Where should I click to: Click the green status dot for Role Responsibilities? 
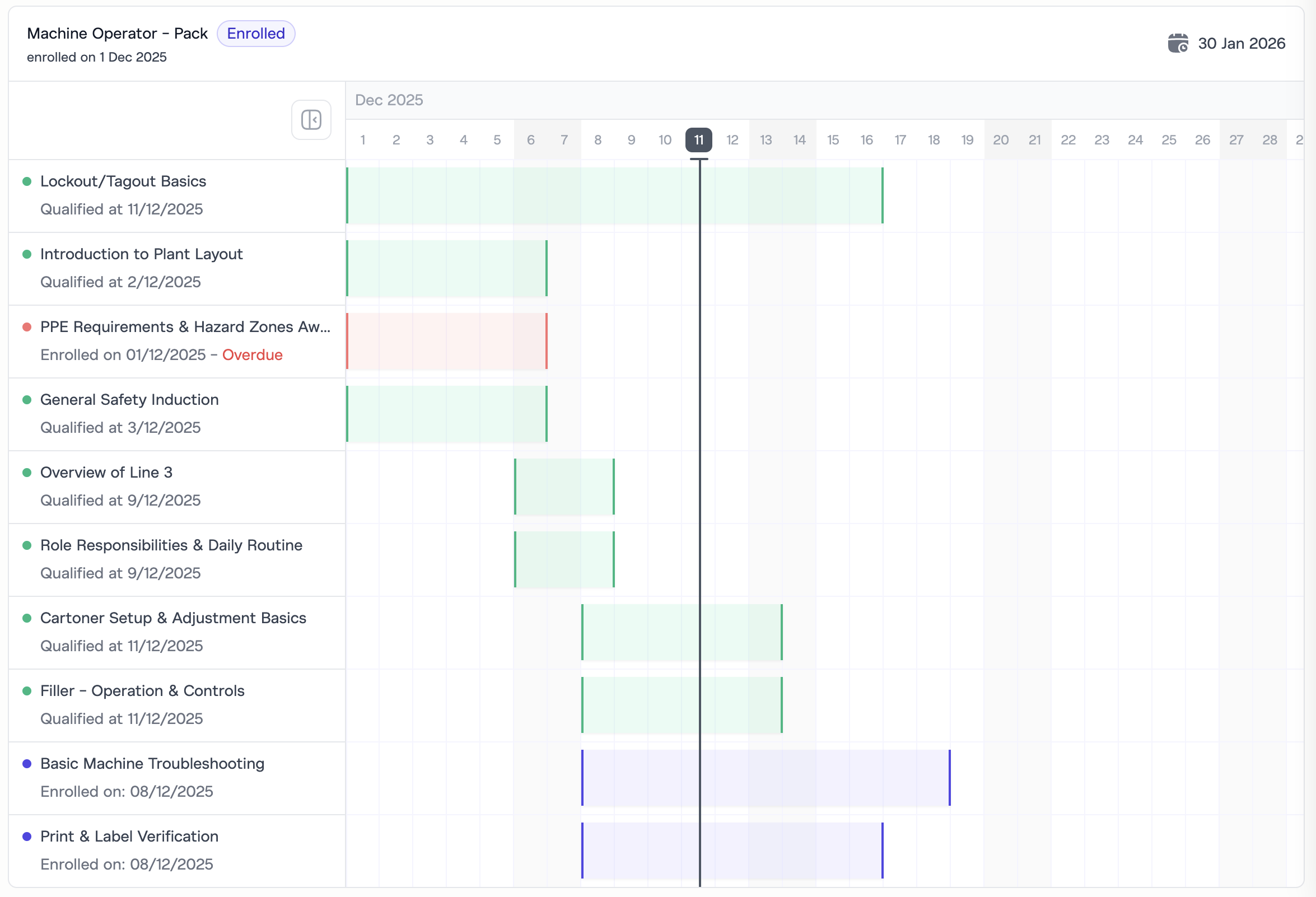tap(27, 546)
